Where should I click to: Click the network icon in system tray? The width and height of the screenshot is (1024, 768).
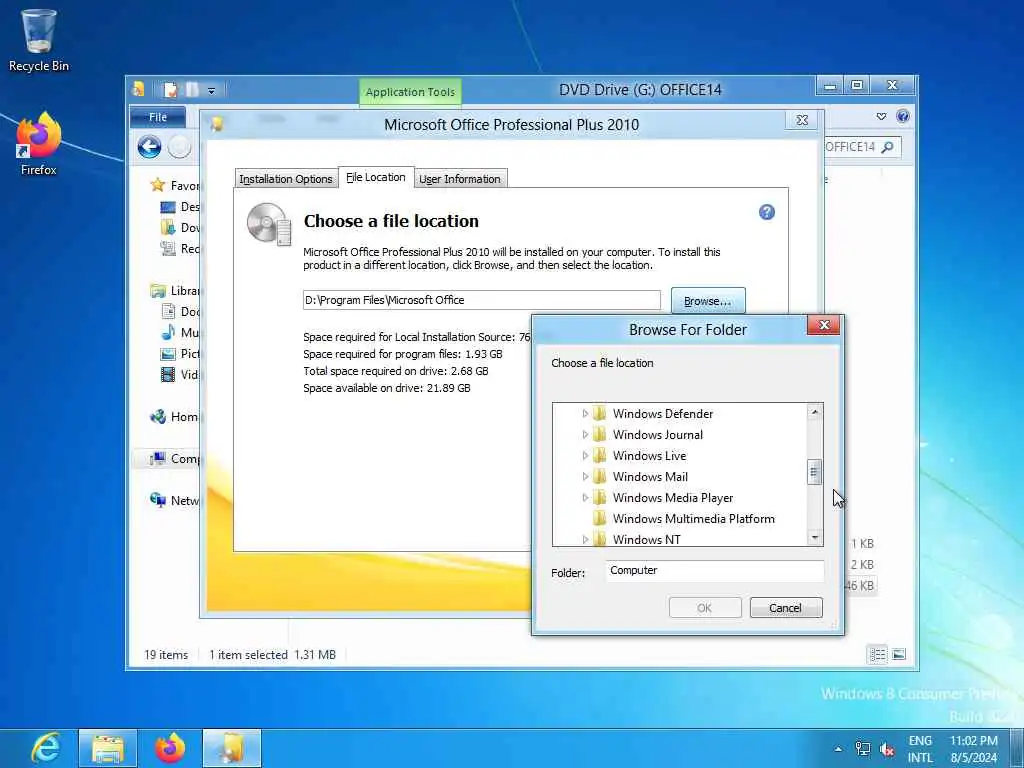pos(863,748)
